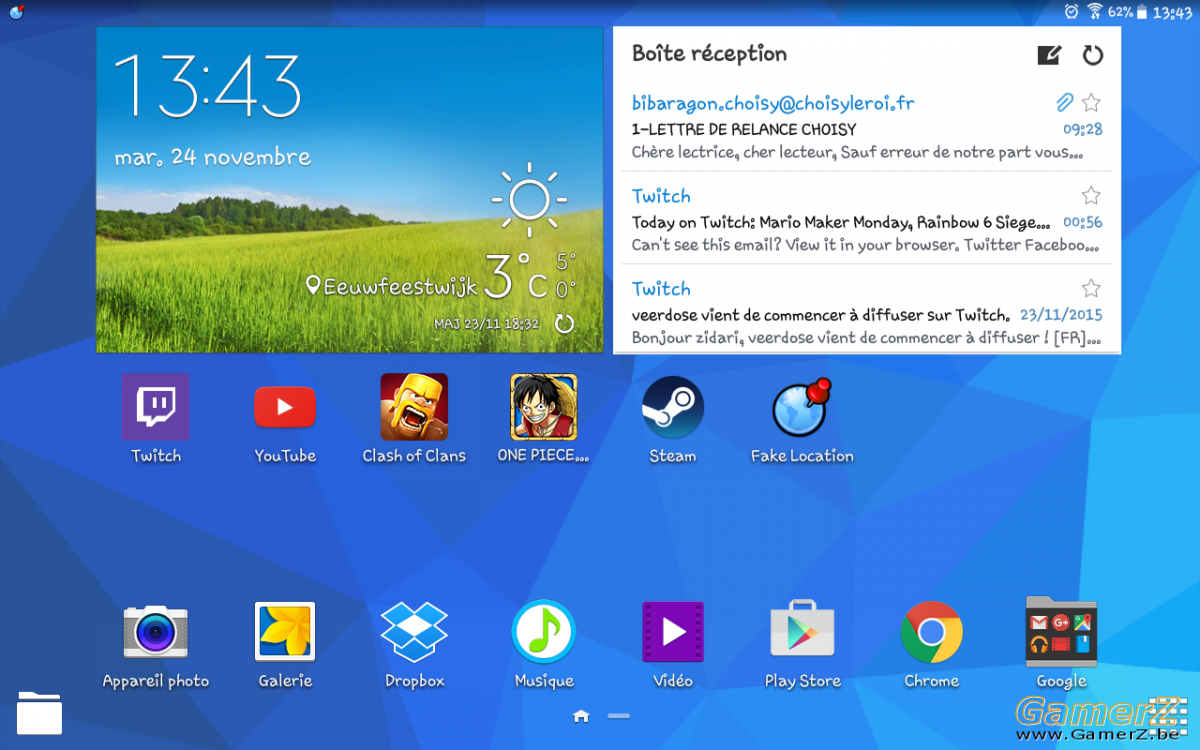1200x750 pixels.
Task: Tap the Wi-Fi status icon
Action: [1095, 12]
